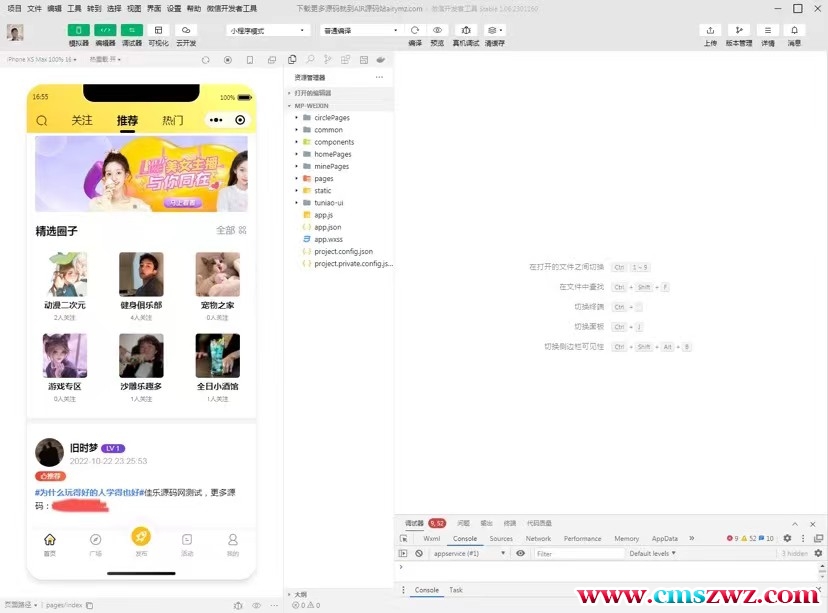Open the 小程序模式 mode dropdown
828x613 pixels.
[x=267, y=30]
